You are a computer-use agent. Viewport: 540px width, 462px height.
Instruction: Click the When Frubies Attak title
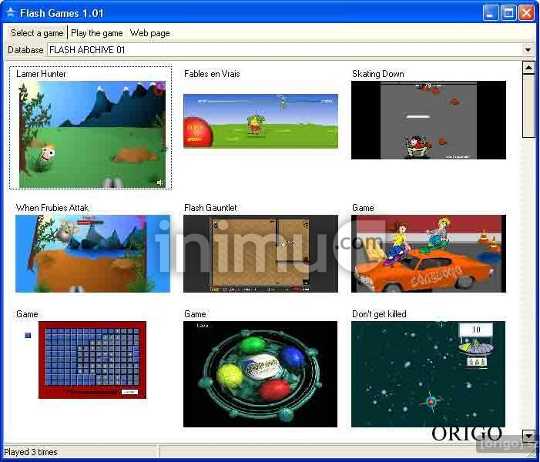pos(52,208)
